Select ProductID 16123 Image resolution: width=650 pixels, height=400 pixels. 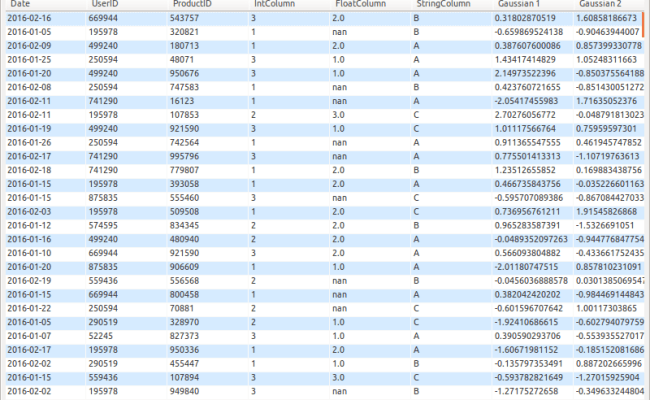(182, 101)
